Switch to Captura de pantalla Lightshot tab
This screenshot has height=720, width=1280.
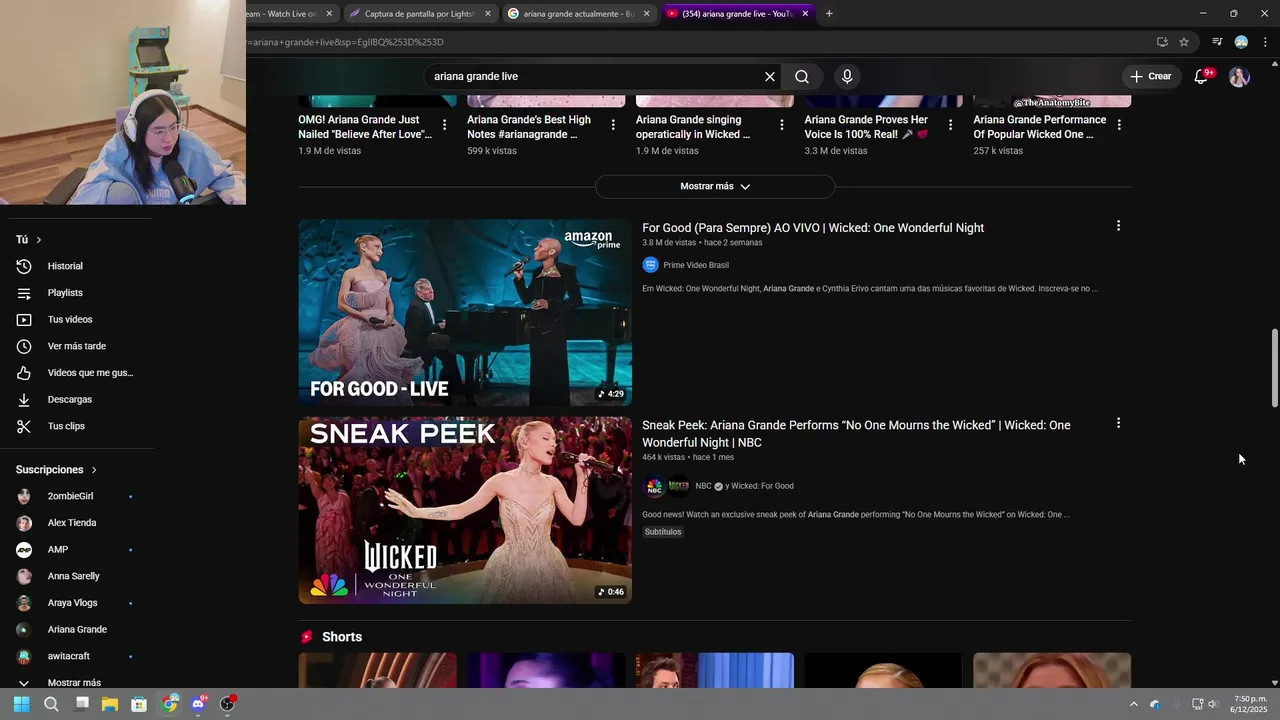click(420, 14)
